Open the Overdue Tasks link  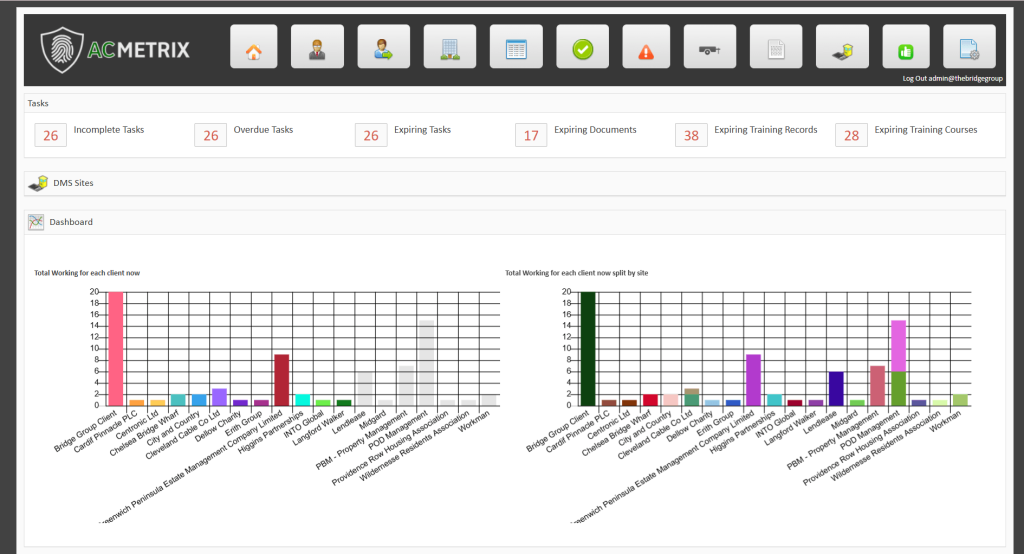[263, 130]
